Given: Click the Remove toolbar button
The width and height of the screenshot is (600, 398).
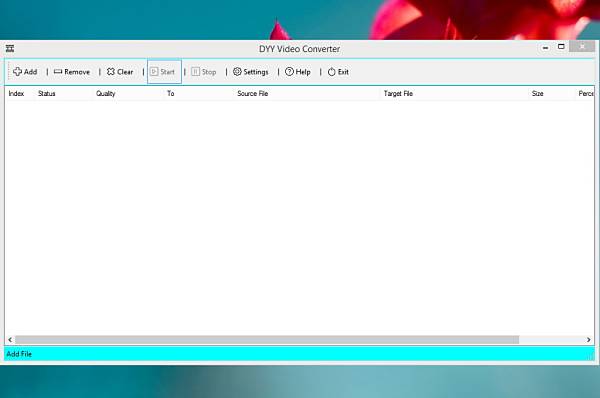Looking at the screenshot, I should pyautogui.click(x=72, y=72).
